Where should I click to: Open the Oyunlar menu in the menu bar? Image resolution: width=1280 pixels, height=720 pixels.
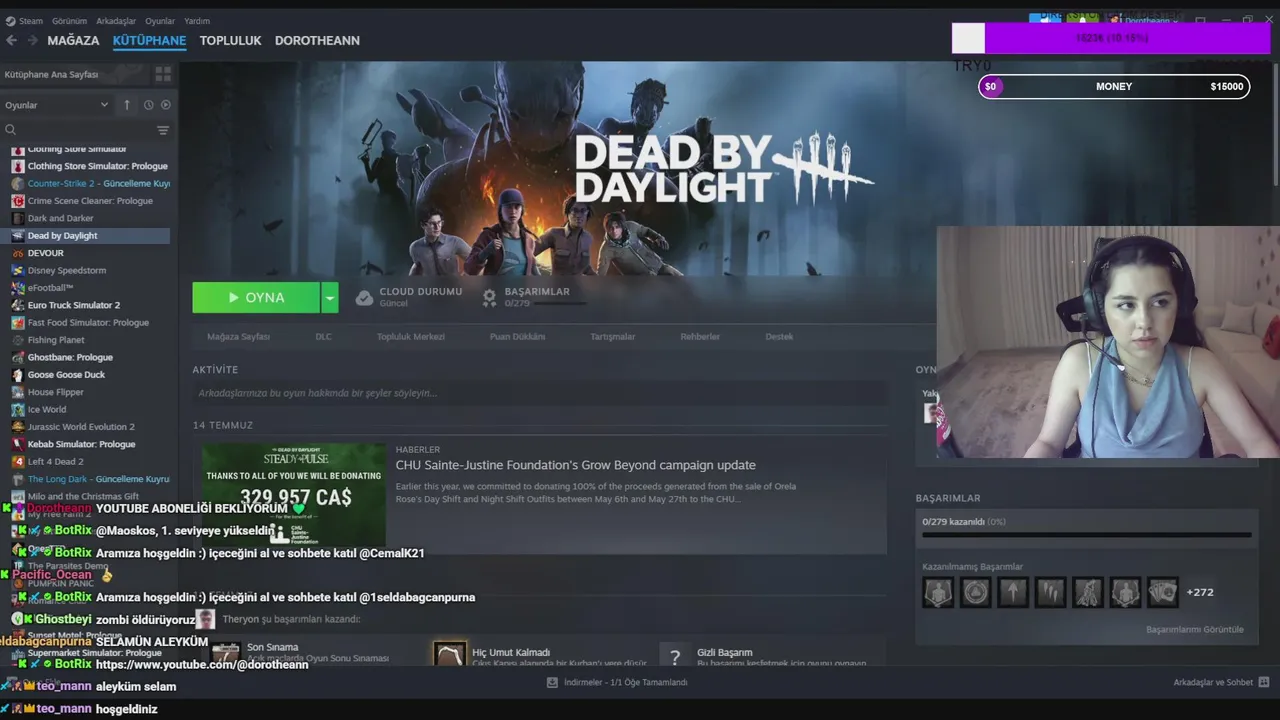(x=160, y=21)
